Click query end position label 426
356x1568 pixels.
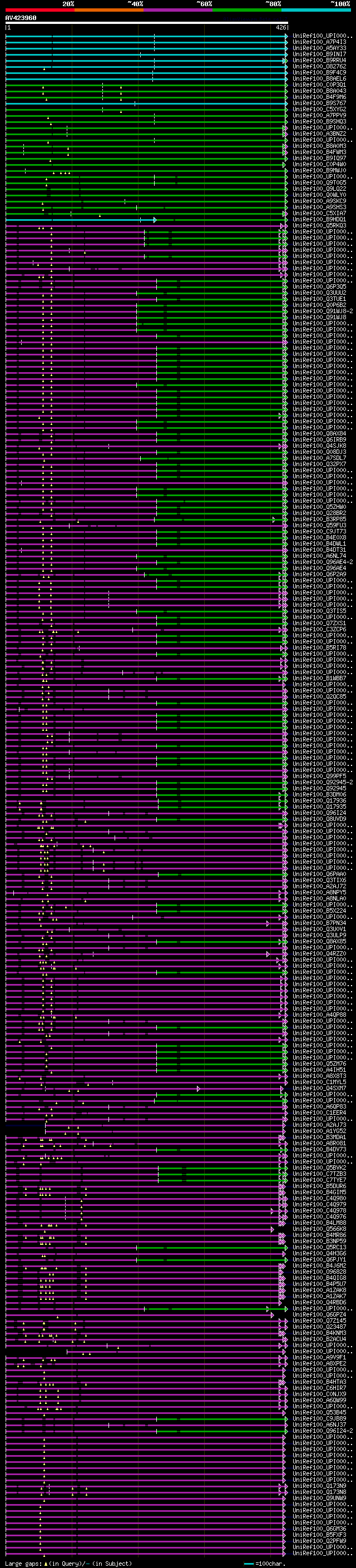pos(281,27)
